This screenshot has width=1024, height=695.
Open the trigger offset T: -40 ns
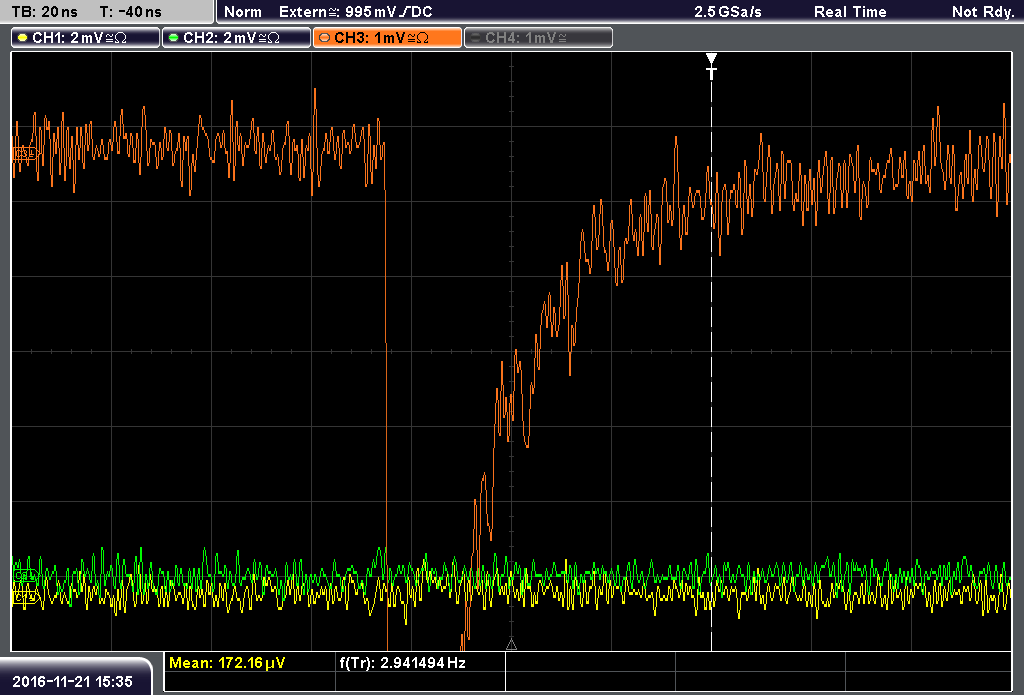pyautogui.click(x=131, y=12)
